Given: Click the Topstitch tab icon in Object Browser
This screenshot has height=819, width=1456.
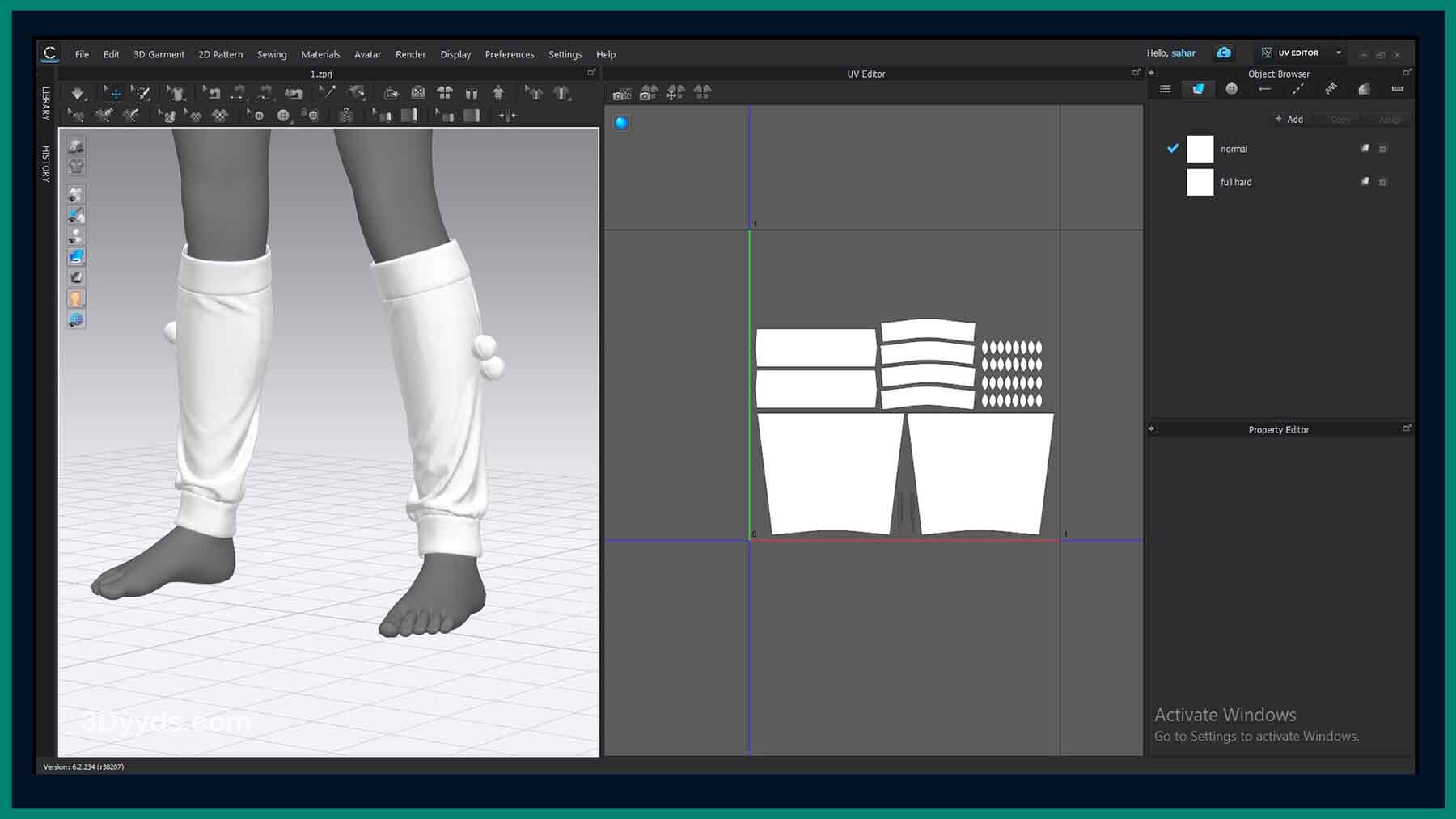Looking at the screenshot, I should click(x=1297, y=89).
